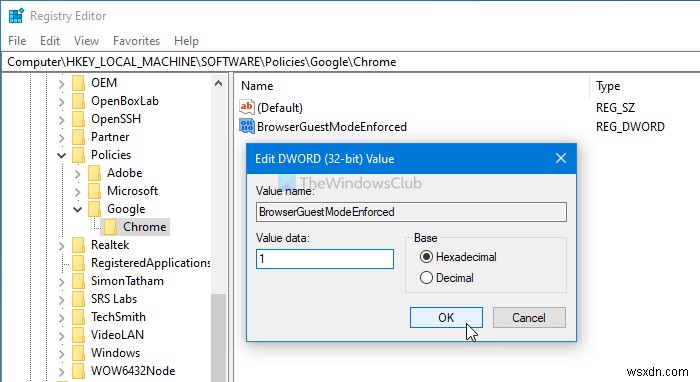Click the REG_DWORD type cell
Image resolution: width=700 pixels, height=382 pixels.
[630, 127]
